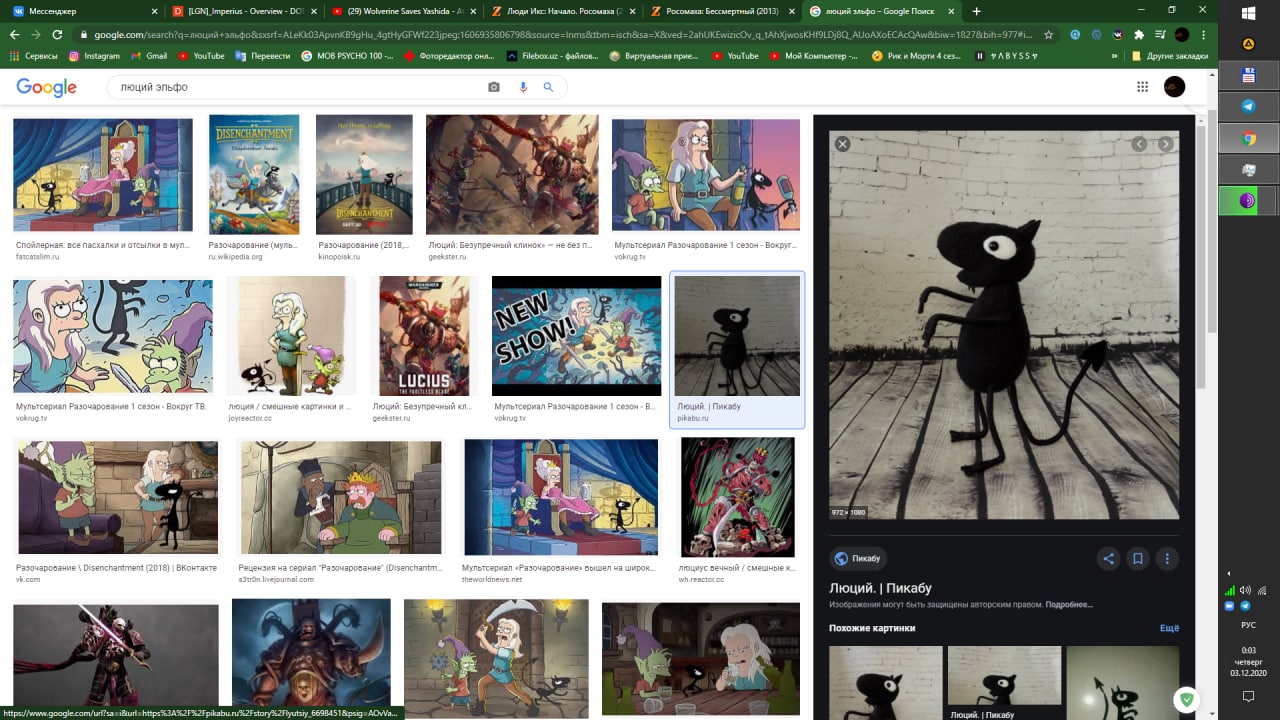The image size is (1280, 720).
Task: Switch to Wolverine Saves Yashida YouTube tab
Action: coord(403,11)
